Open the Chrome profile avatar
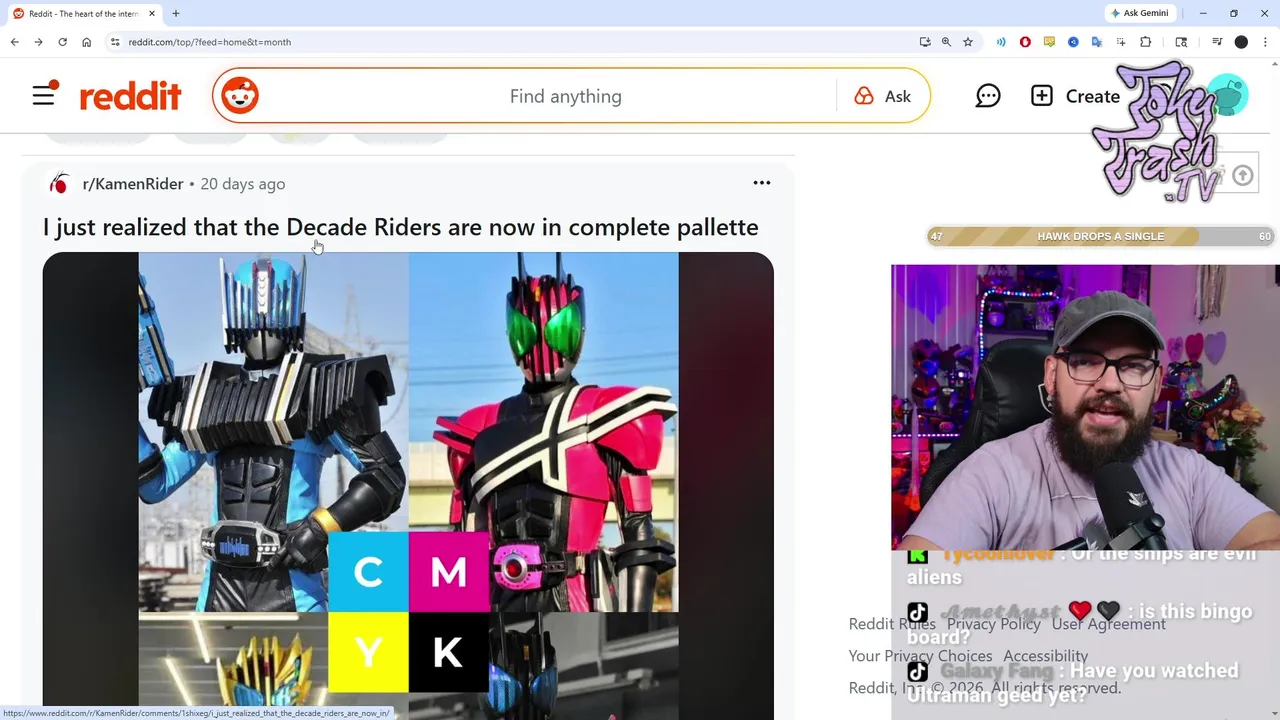1280x720 pixels. 1241,42
